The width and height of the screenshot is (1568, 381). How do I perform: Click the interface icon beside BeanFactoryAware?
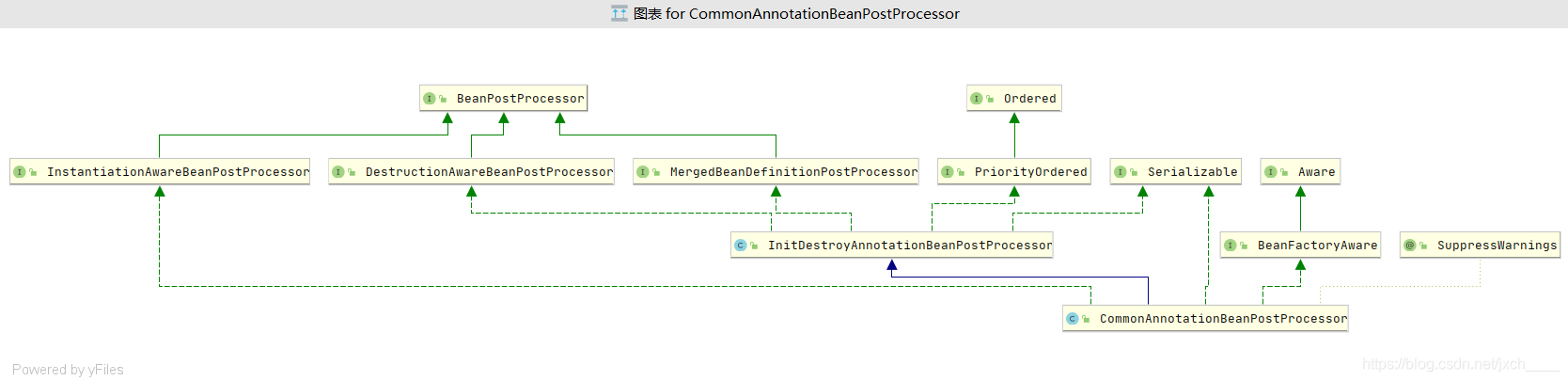[x=1231, y=246]
